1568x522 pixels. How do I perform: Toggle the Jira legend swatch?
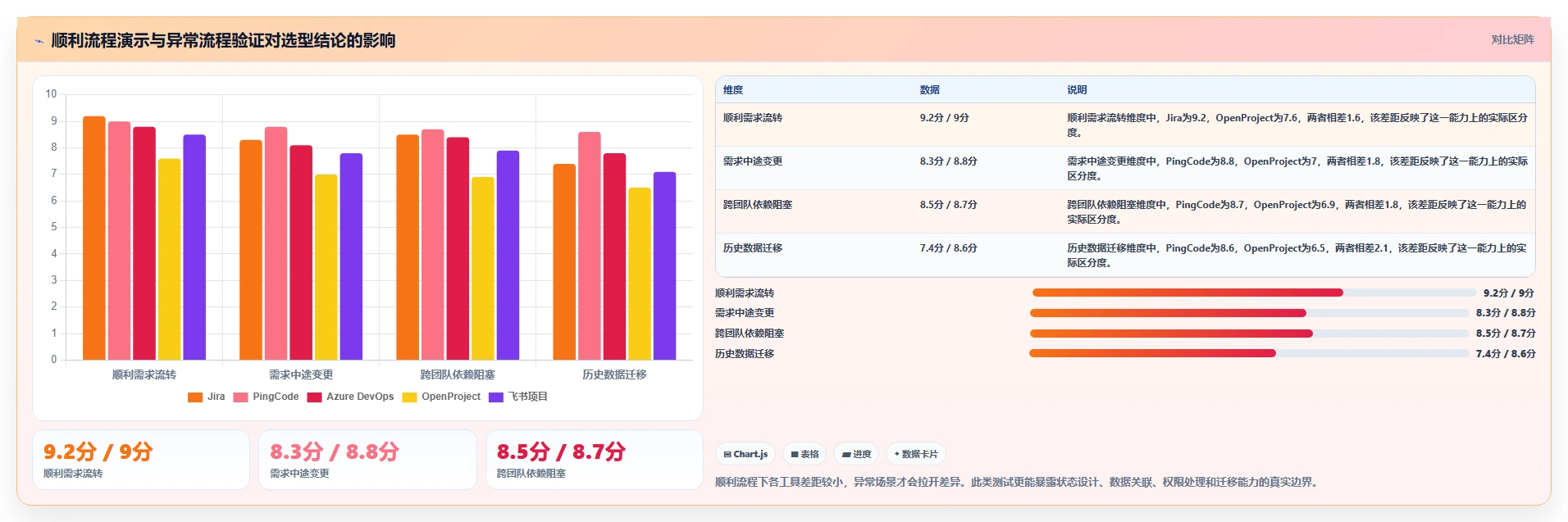(195, 397)
